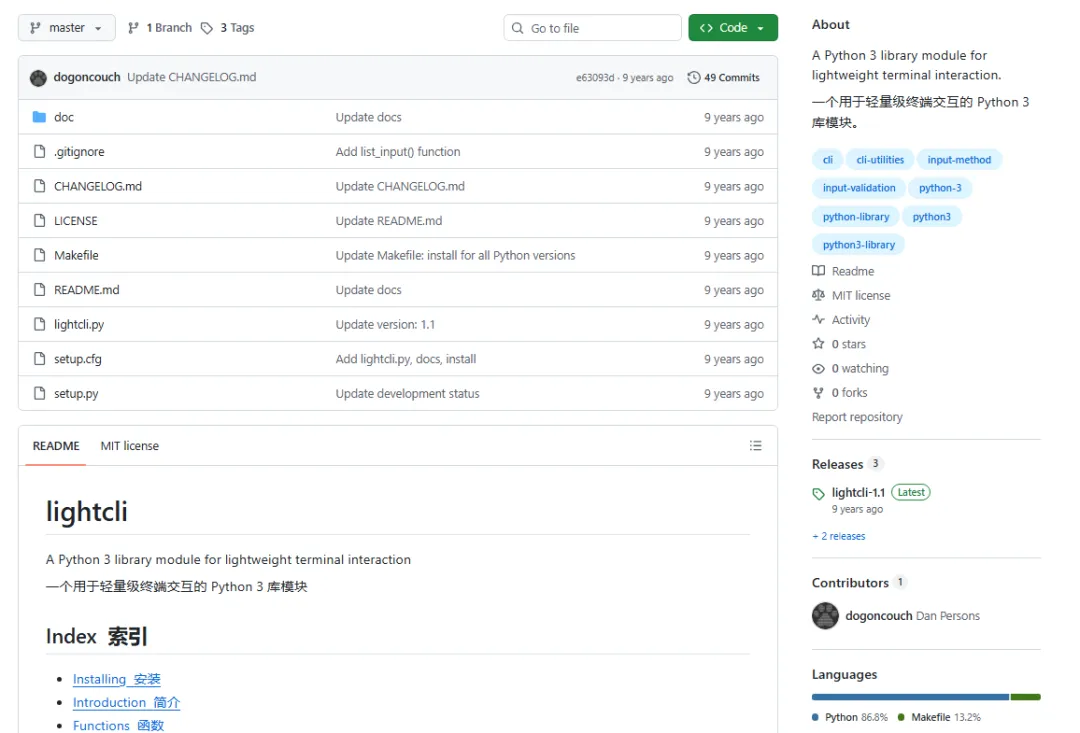The image size is (1080, 733).
Task: Click the file icon next to Makefile
Action: [x=39, y=255]
